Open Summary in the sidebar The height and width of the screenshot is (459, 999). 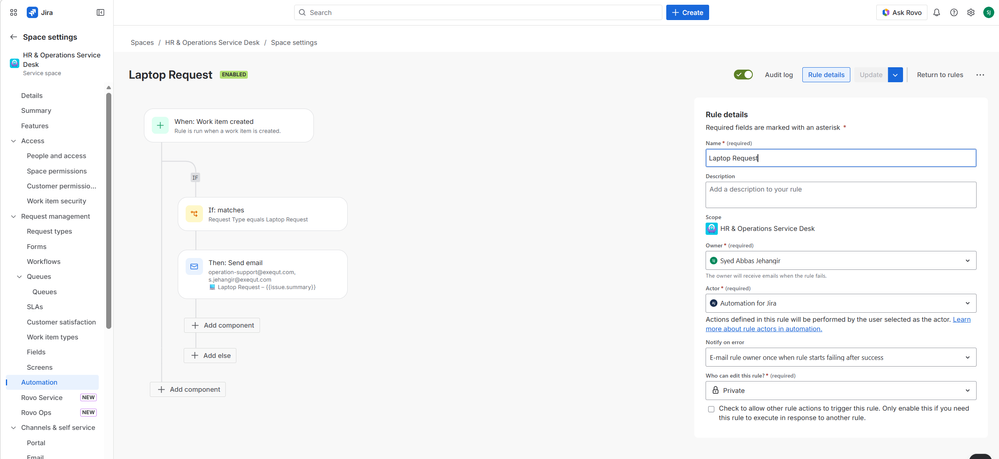(36, 110)
